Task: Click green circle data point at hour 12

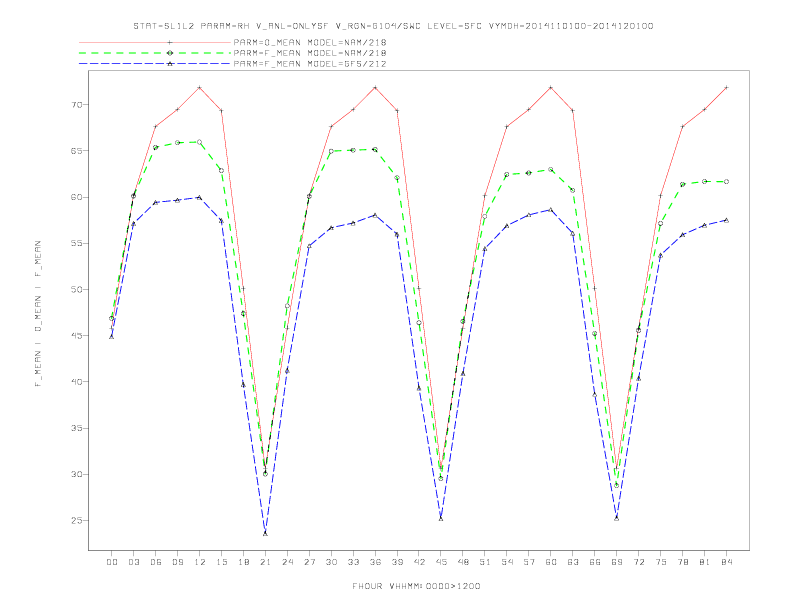Action: tap(200, 142)
